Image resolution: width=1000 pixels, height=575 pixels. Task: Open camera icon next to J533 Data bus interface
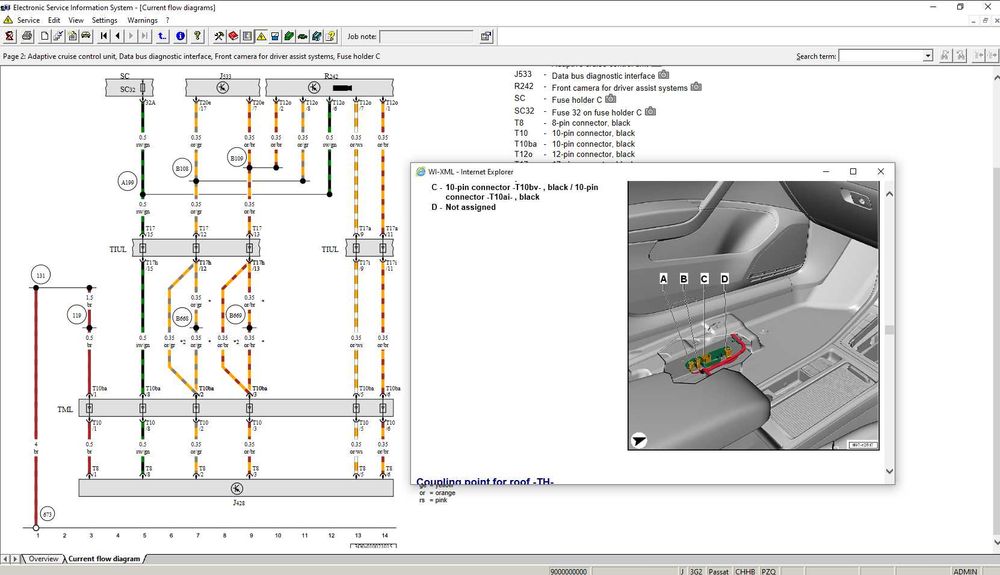coord(663,75)
